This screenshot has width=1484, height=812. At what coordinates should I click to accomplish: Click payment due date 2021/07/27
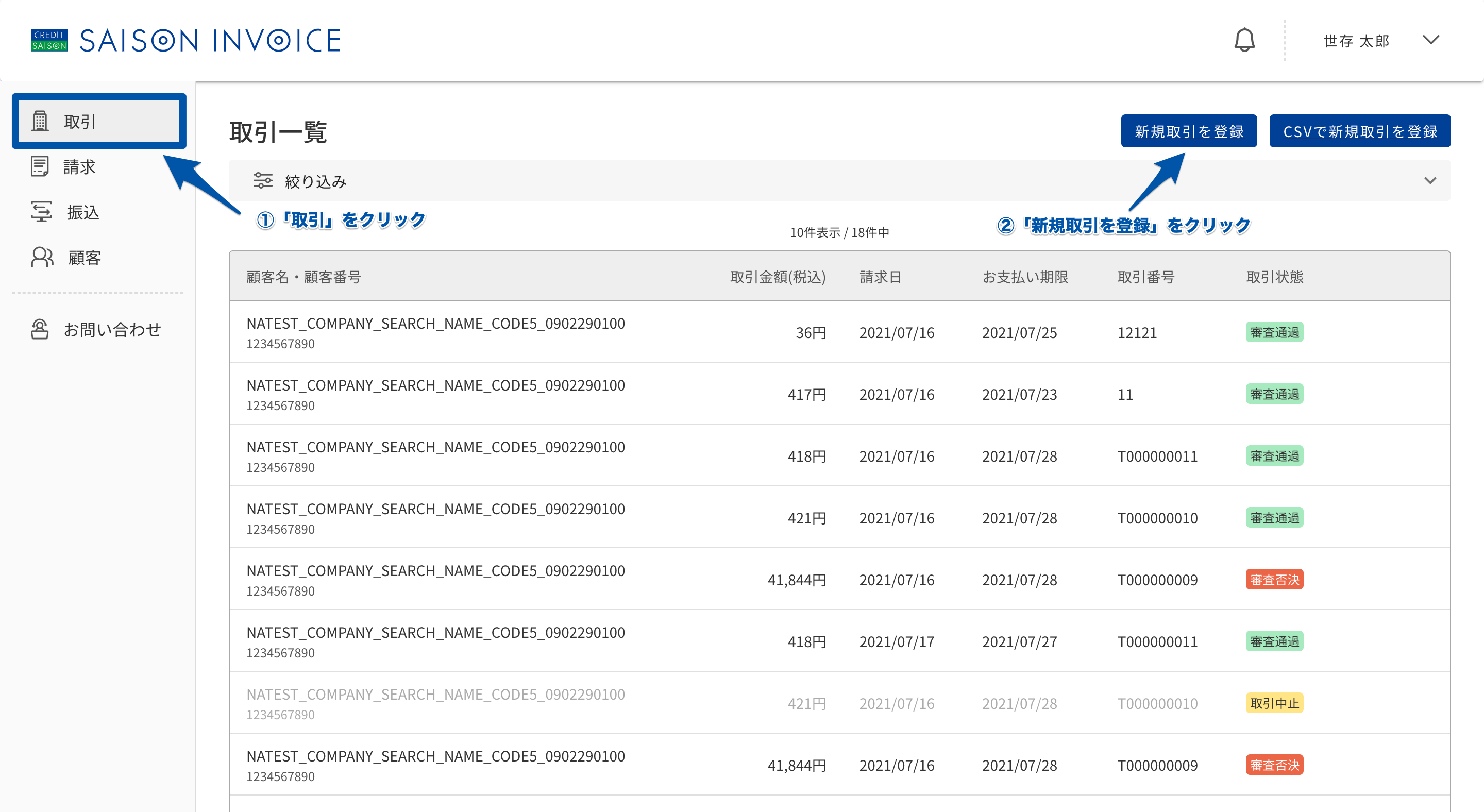click(1019, 641)
